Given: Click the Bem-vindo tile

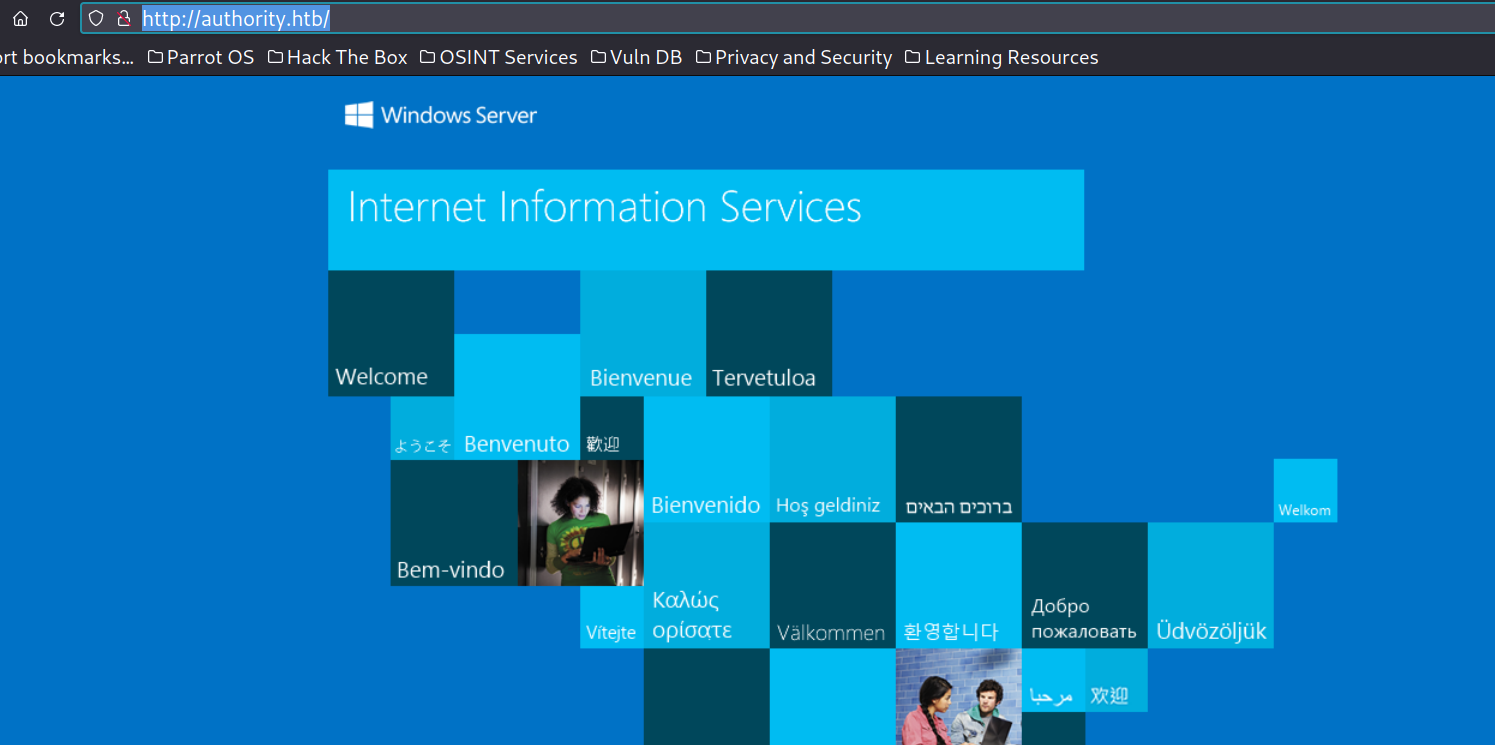Looking at the screenshot, I should pyautogui.click(x=454, y=522).
